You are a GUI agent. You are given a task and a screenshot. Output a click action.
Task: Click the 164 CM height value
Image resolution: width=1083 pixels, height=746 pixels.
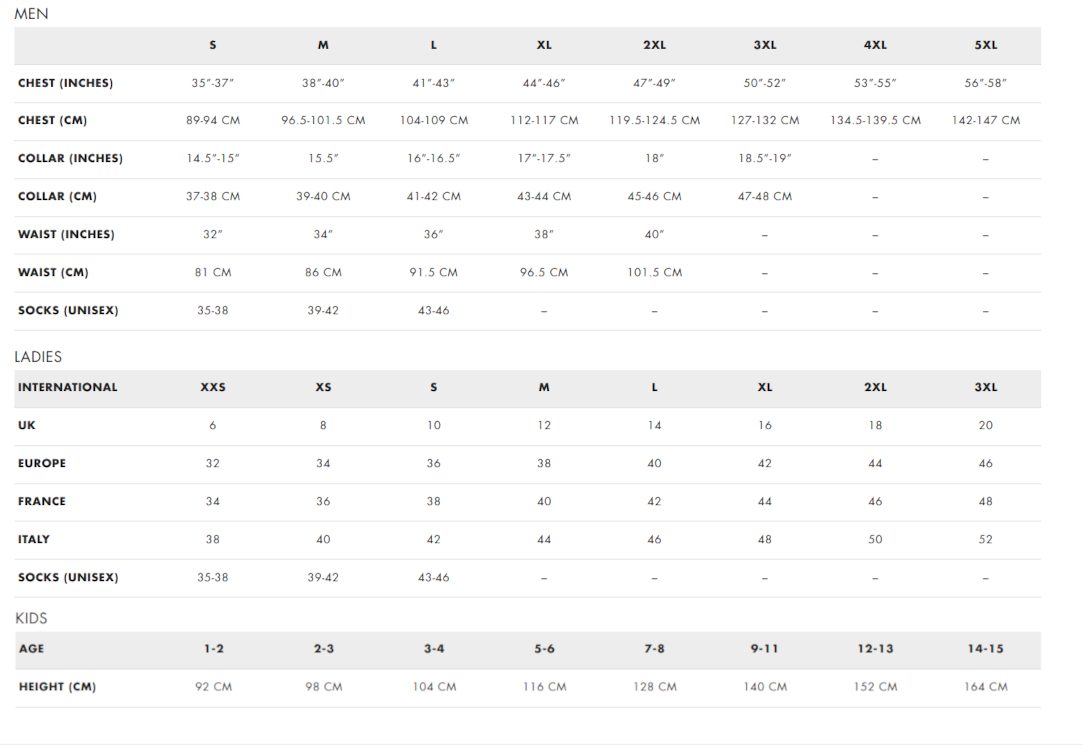tap(986, 687)
